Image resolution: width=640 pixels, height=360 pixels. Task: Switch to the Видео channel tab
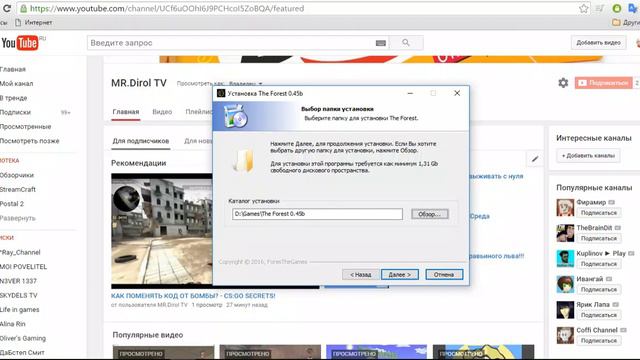click(x=162, y=112)
